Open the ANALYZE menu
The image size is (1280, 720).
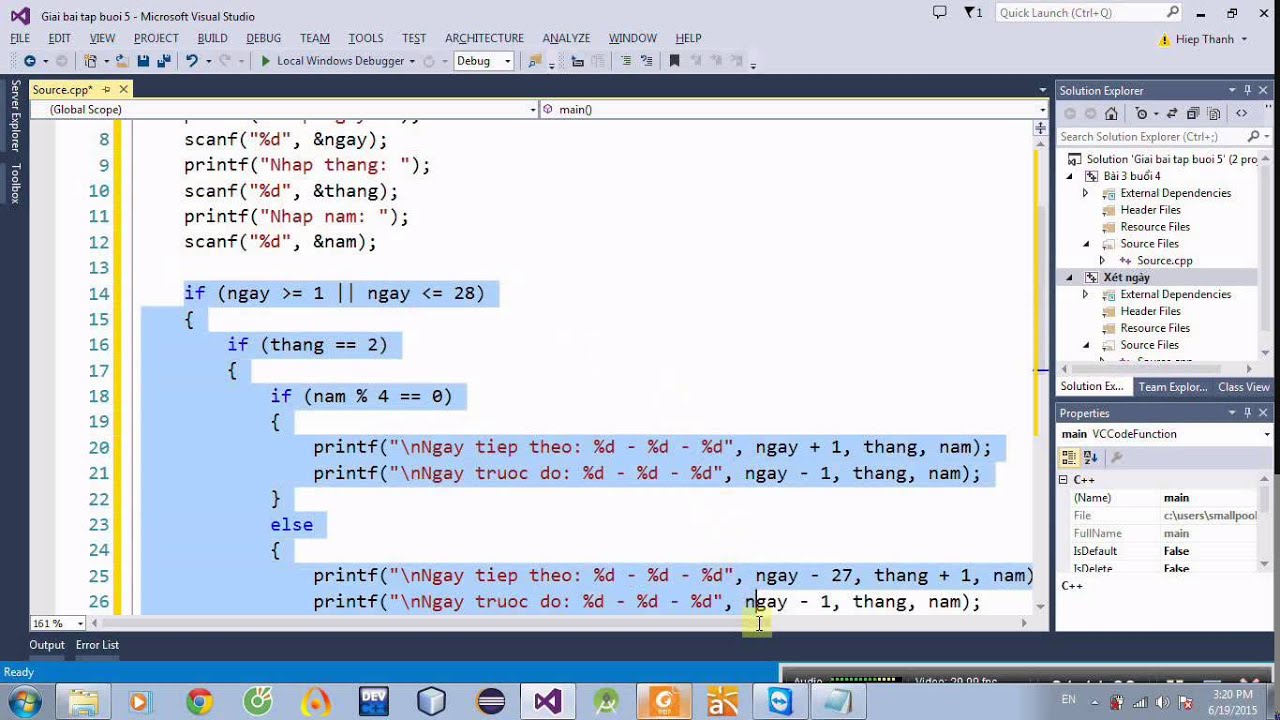coord(566,38)
